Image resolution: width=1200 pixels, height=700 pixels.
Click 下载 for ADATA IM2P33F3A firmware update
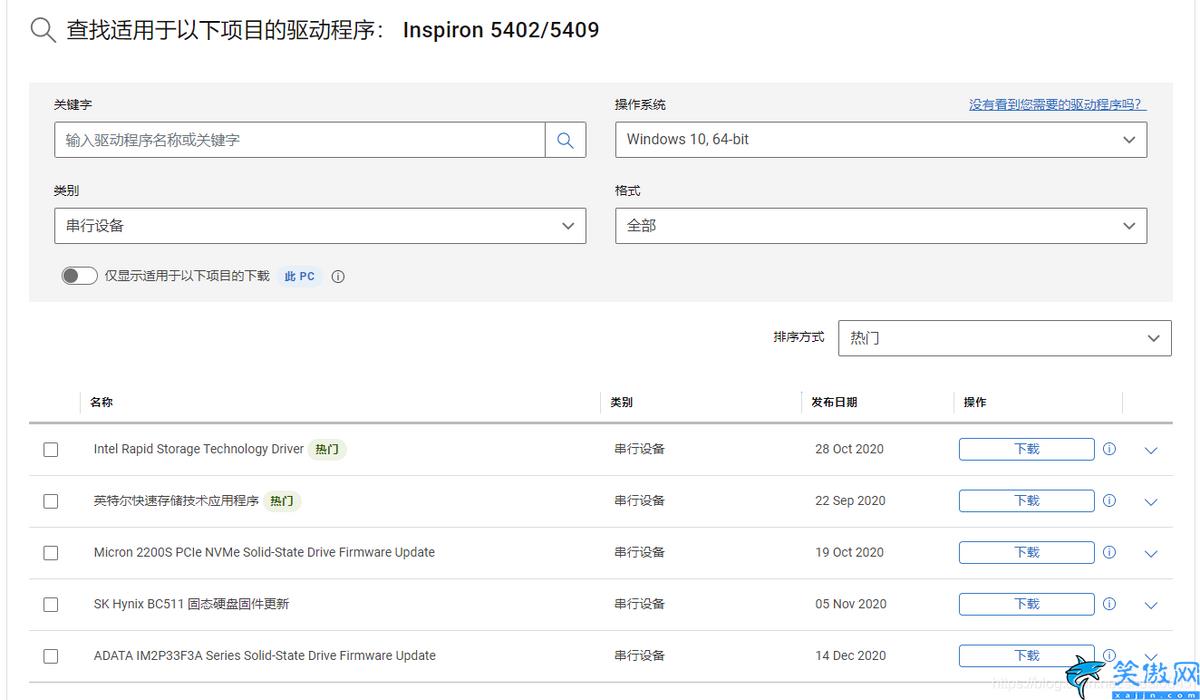(x=1027, y=656)
